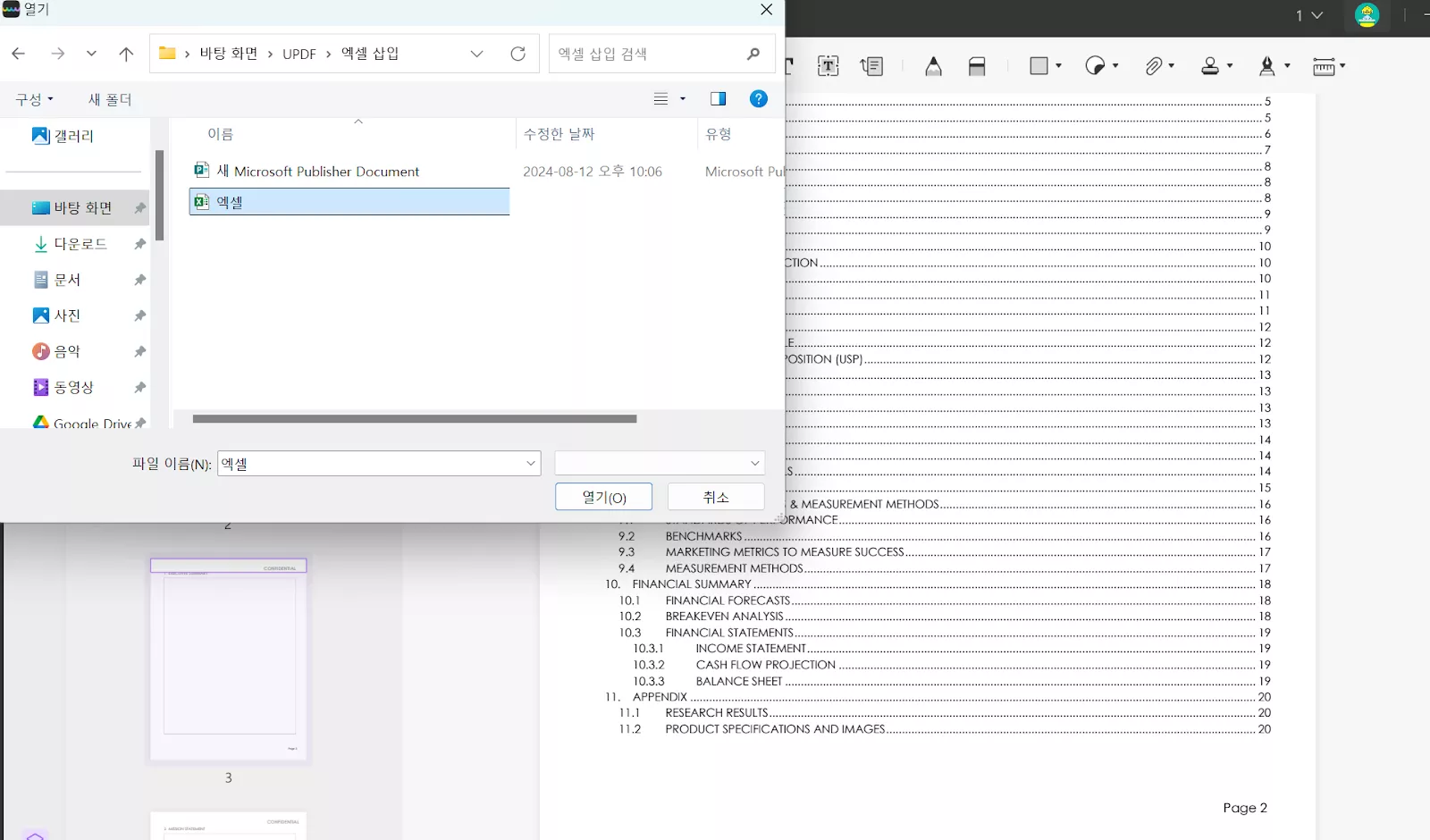Cancel the dialog with 취소
1430x840 pixels.
point(716,497)
